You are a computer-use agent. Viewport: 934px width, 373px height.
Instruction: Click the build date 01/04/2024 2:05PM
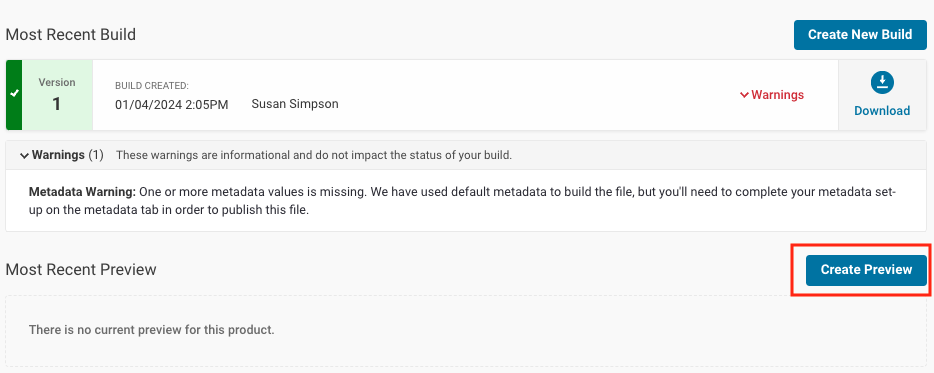pyautogui.click(x=172, y=104)
